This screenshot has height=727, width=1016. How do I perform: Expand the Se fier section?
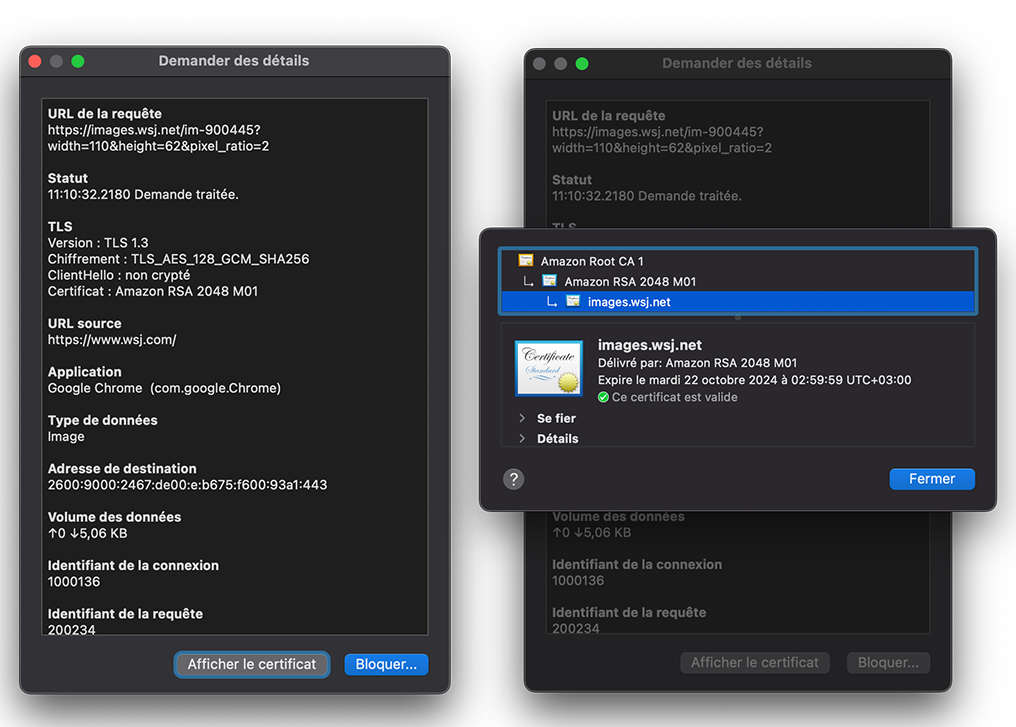(522, 419)
